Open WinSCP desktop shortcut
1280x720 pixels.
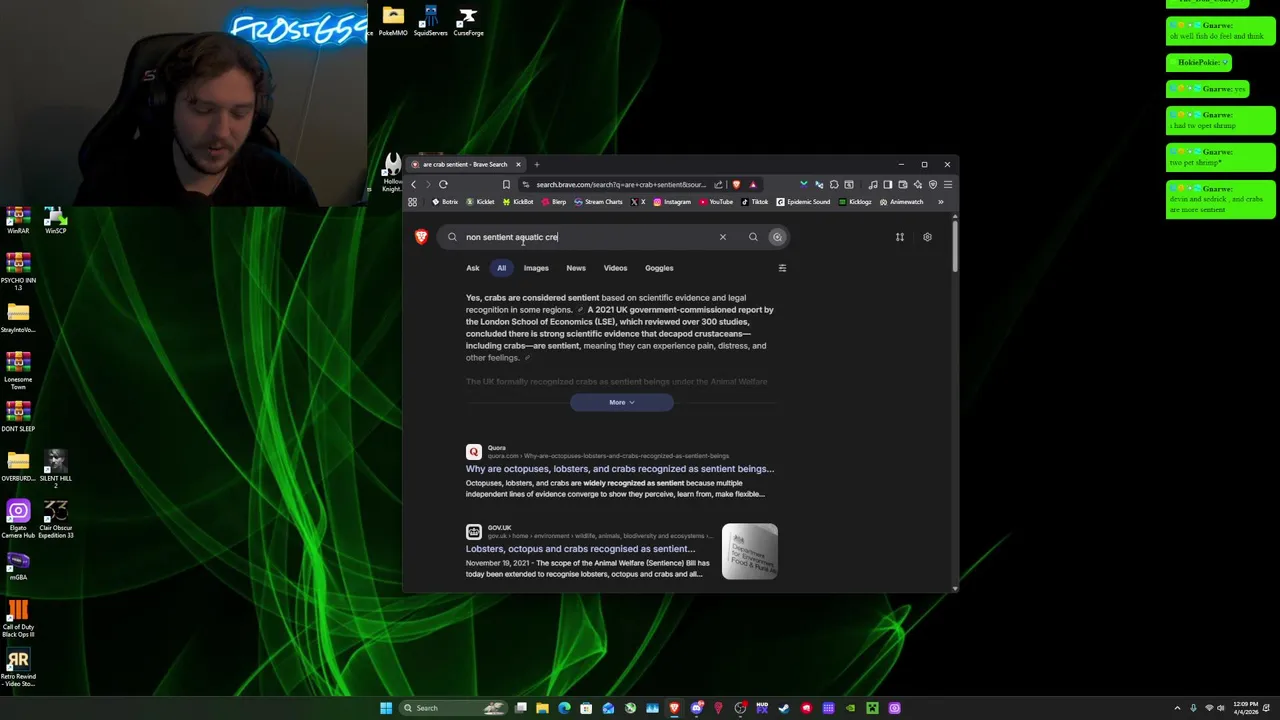point(55,221)
